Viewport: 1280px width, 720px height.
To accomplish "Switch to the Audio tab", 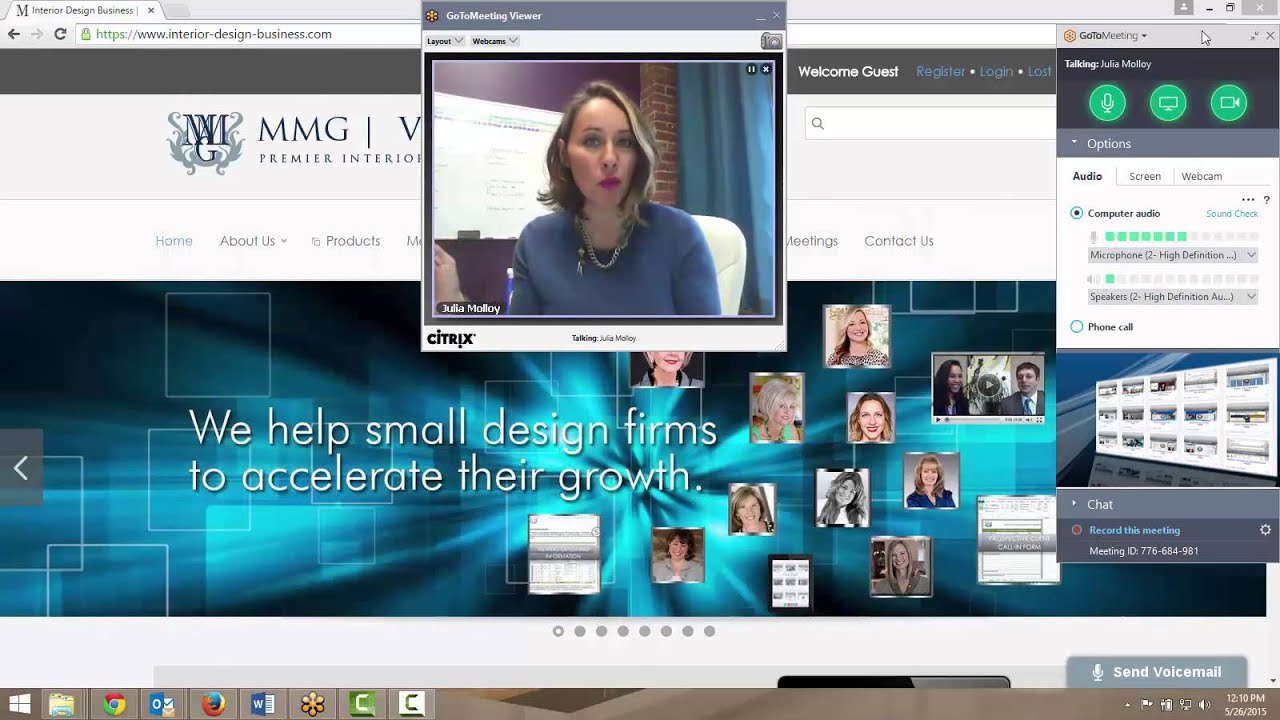I will tap(1087, 176).
